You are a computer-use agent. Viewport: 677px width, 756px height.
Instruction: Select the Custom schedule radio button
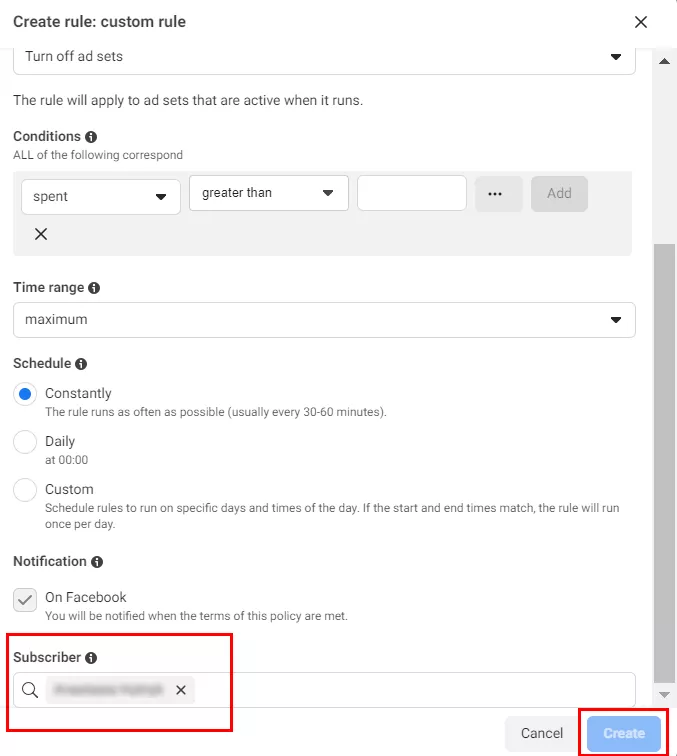coord(25,490)
